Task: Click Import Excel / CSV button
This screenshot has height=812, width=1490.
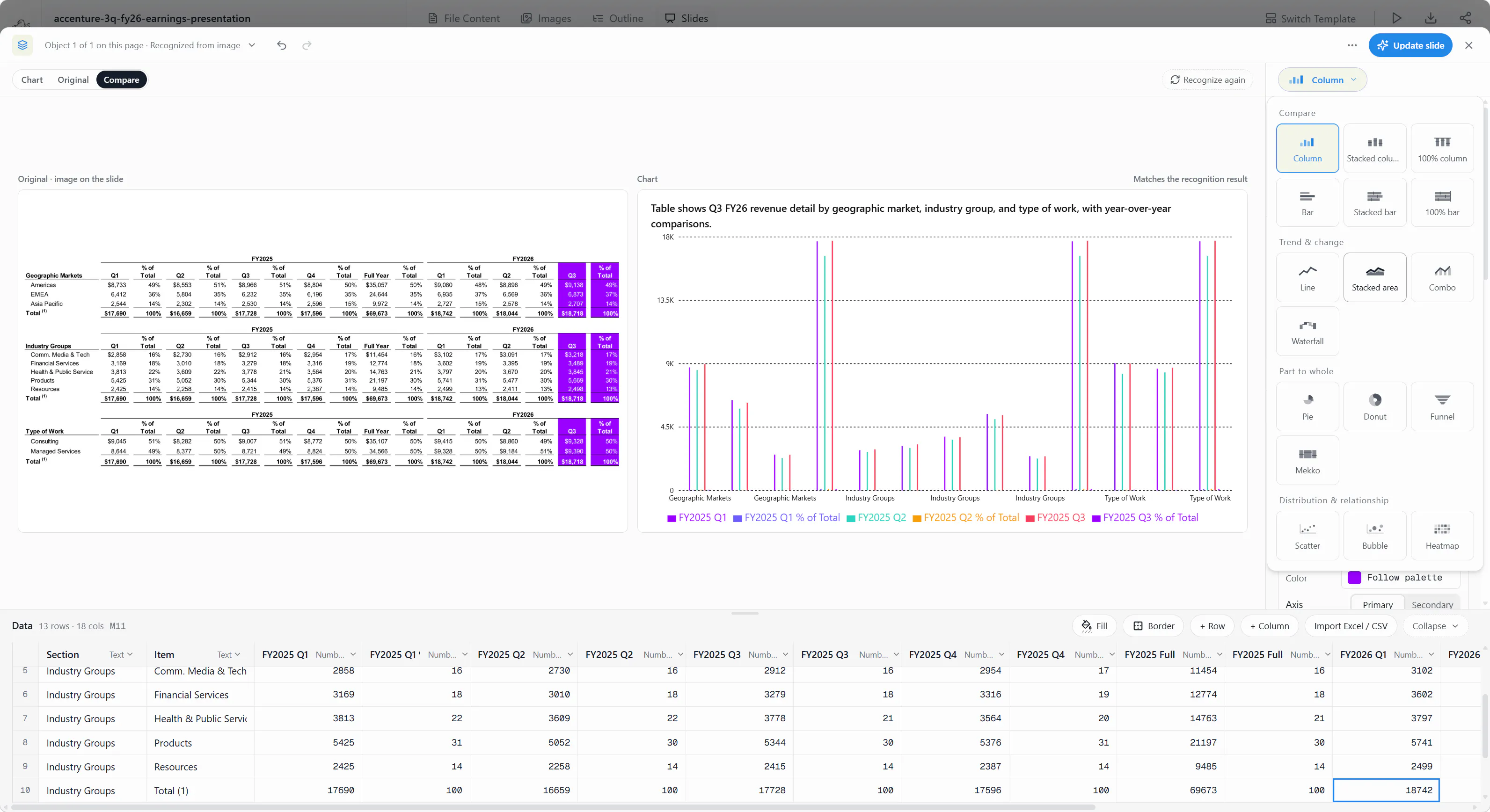Action: (x=1350, y=626)
